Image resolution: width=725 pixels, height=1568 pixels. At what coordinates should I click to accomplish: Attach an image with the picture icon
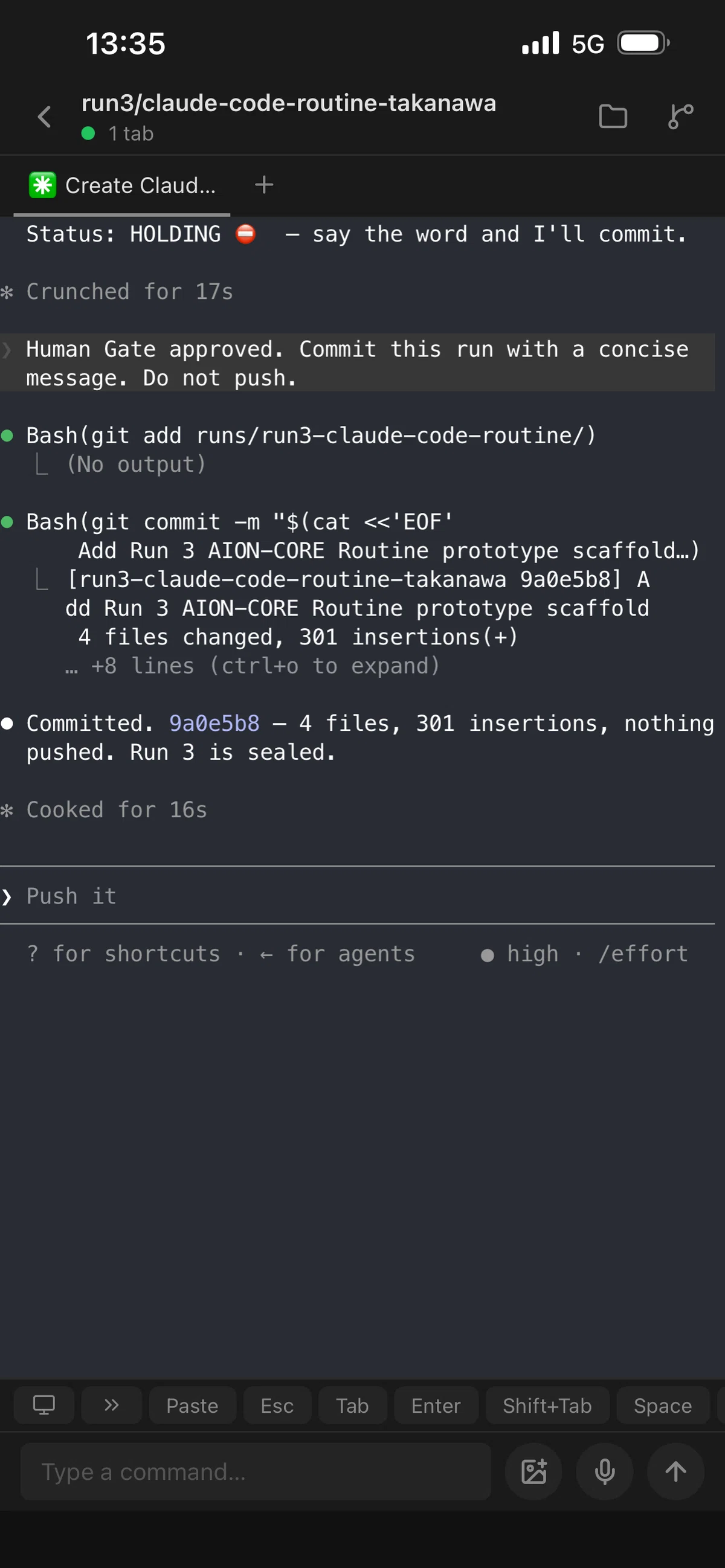534,1471
